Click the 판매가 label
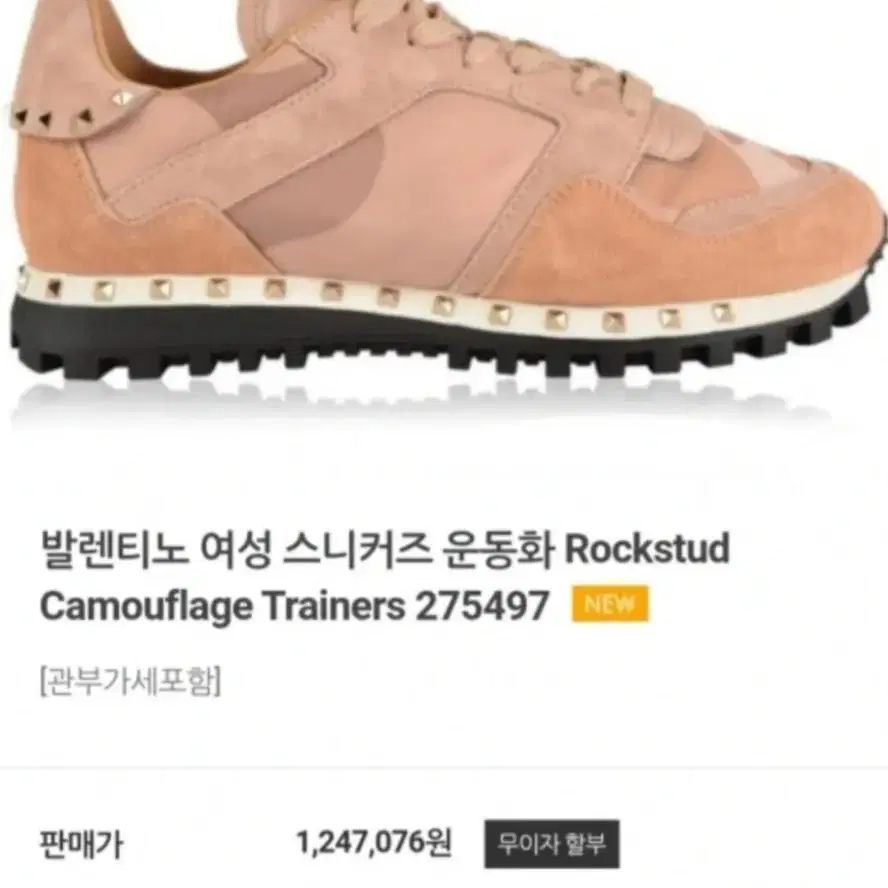The height and width of the screenshot is (888, 888). click(80, 844)
